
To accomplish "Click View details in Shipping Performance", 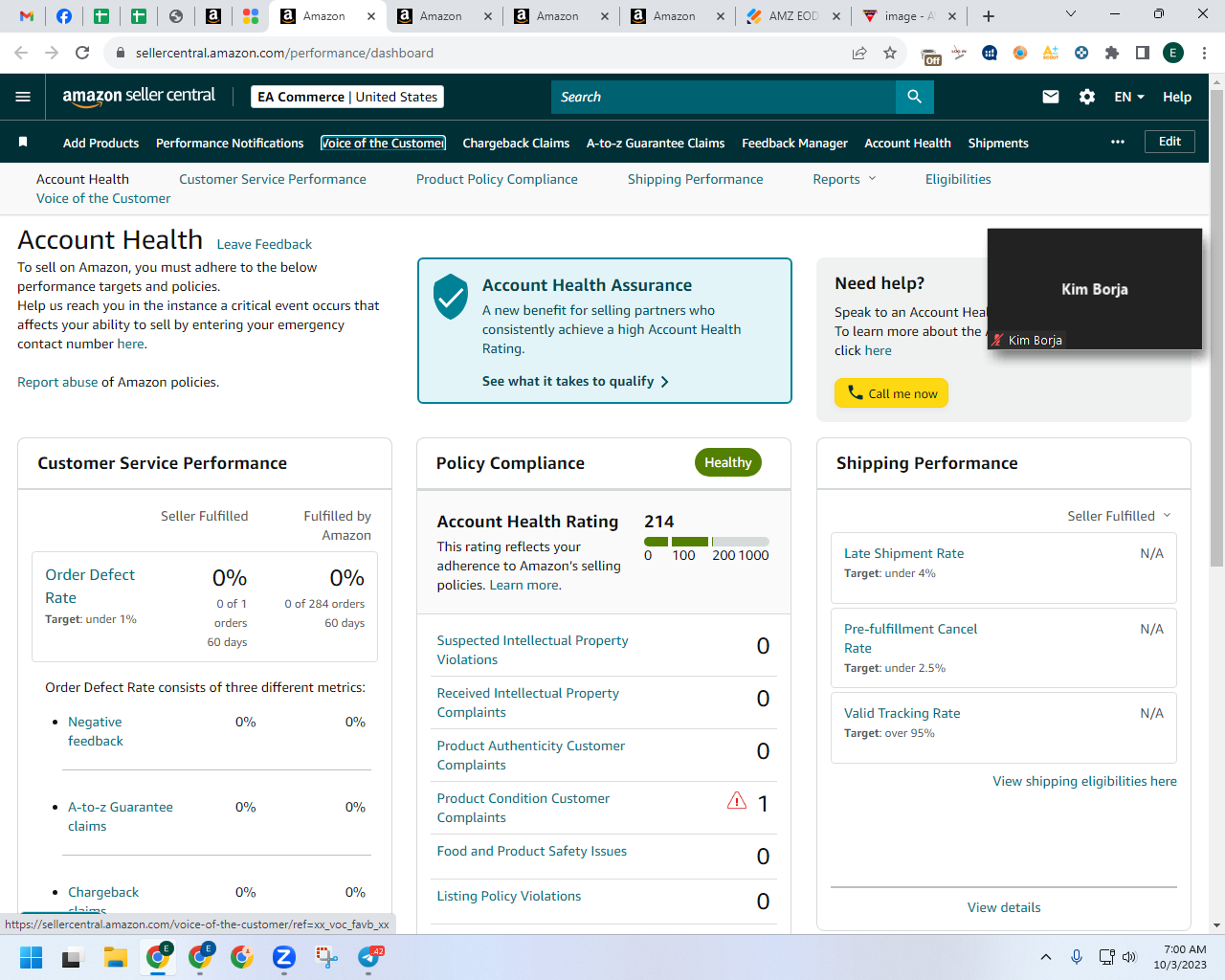I will (x=1004, y=907).
